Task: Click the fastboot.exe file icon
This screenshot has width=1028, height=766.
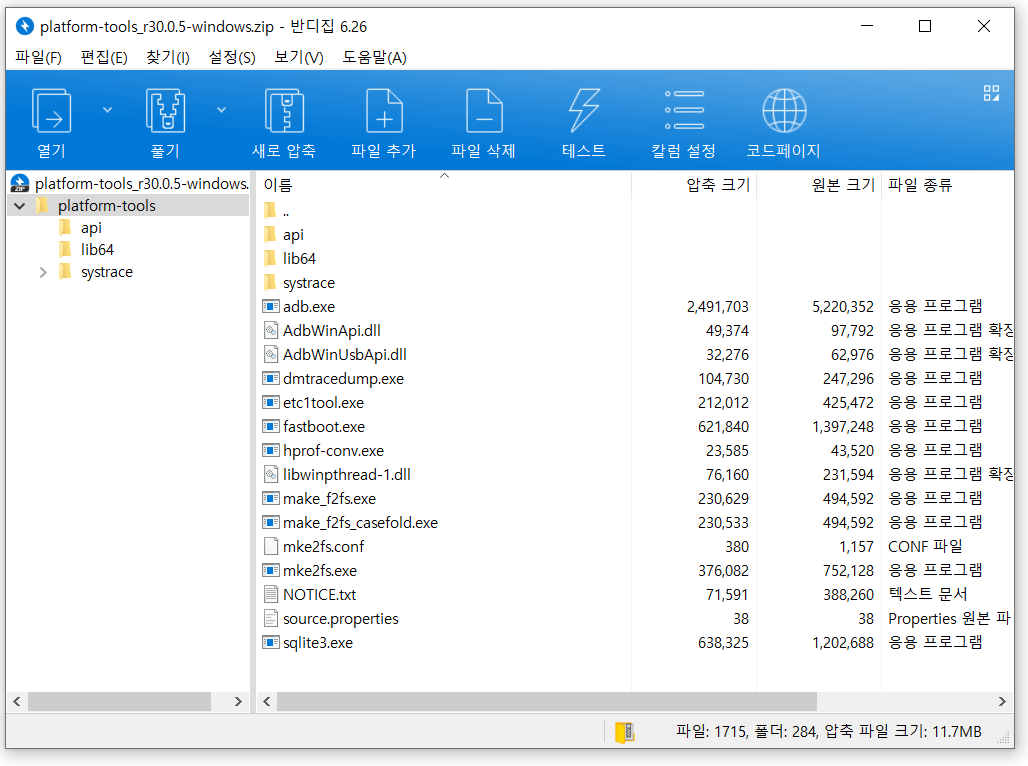Action: [271, 426]
